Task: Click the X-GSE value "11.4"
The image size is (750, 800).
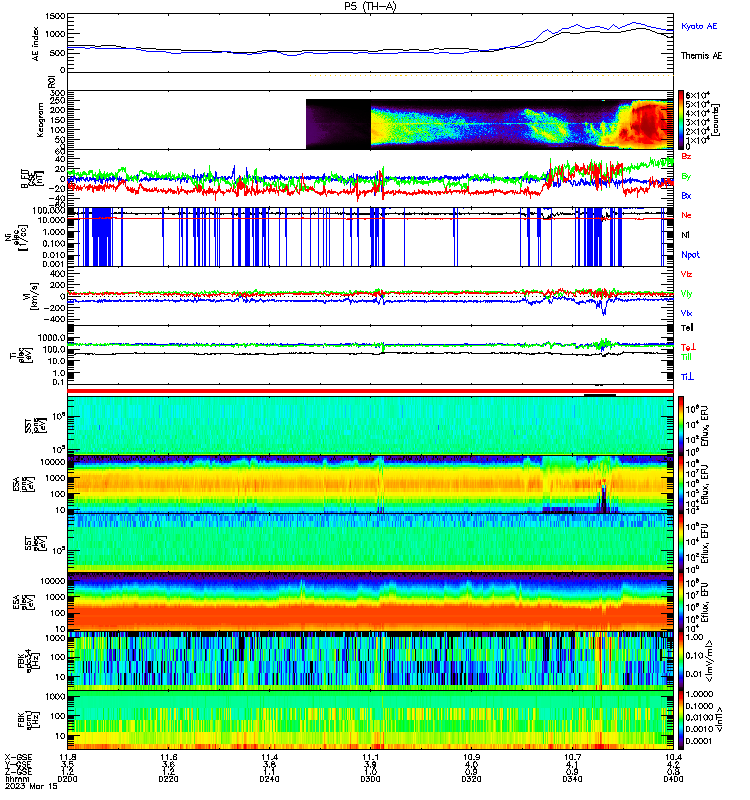Action: point(269,757)
